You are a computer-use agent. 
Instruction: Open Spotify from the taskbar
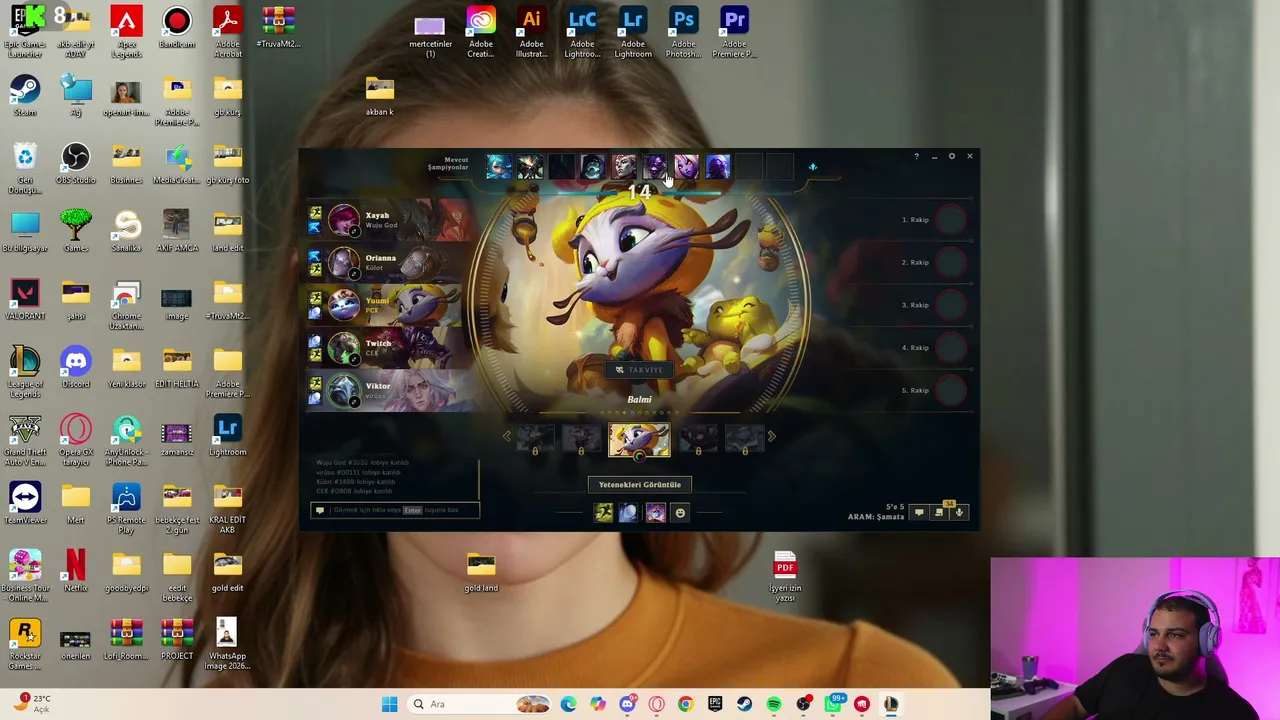774,704
